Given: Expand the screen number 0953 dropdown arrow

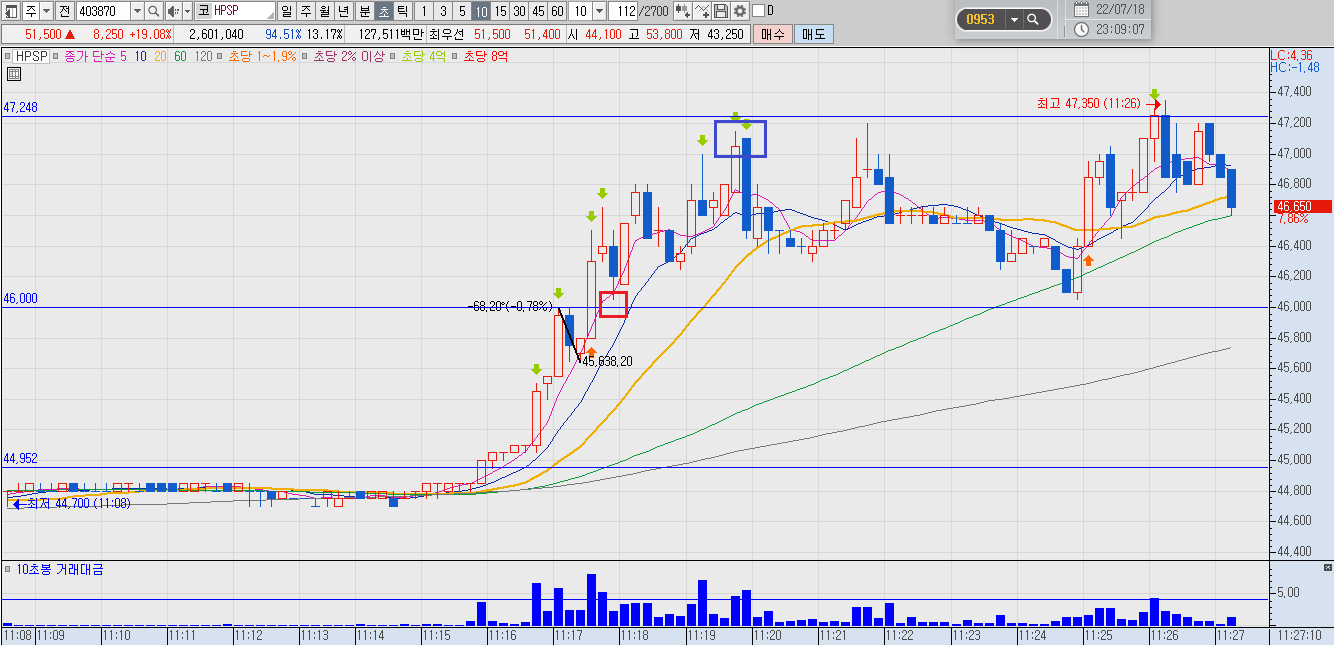Looking at the screenshot, I should (x=1014, y=19).
